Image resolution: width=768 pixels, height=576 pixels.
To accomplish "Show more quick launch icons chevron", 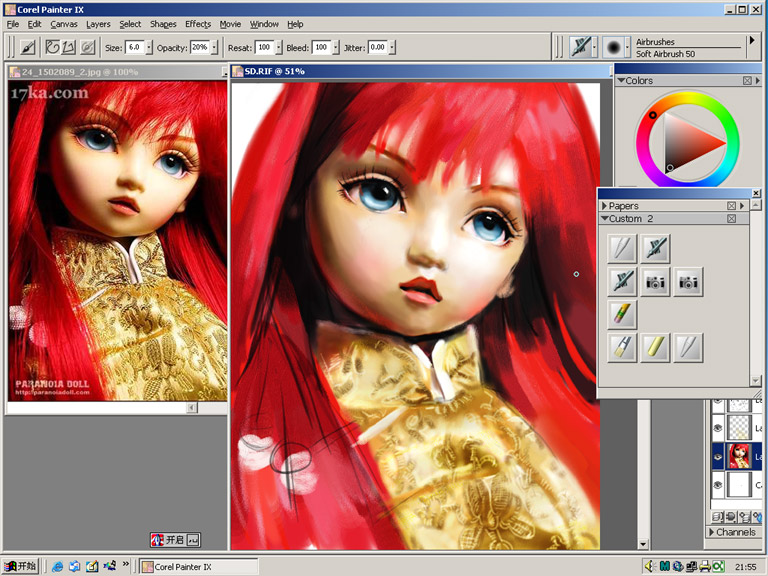I will (125, 564).
